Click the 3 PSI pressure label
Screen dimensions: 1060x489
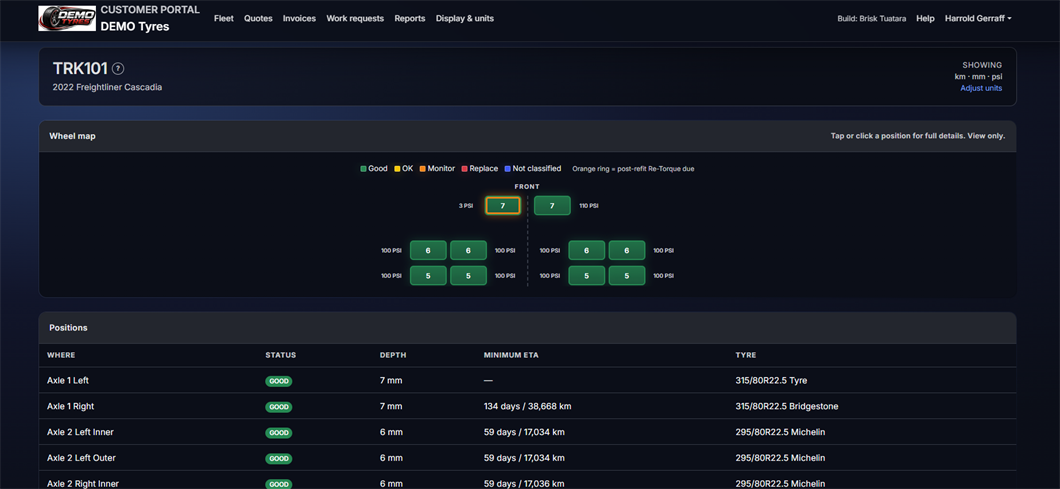[x=466, y=206]
